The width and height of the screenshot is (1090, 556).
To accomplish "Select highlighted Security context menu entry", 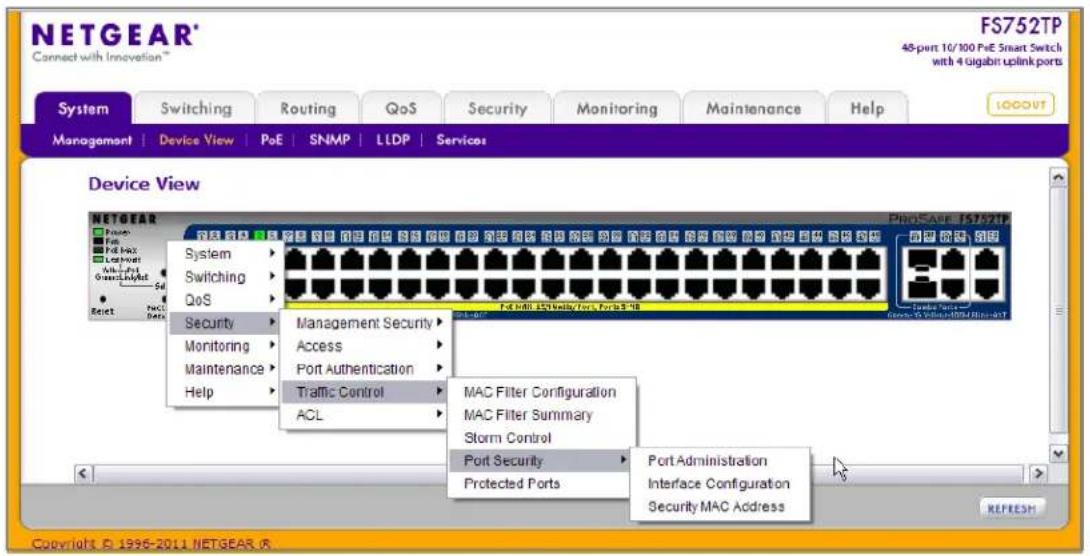I will 224,323.
